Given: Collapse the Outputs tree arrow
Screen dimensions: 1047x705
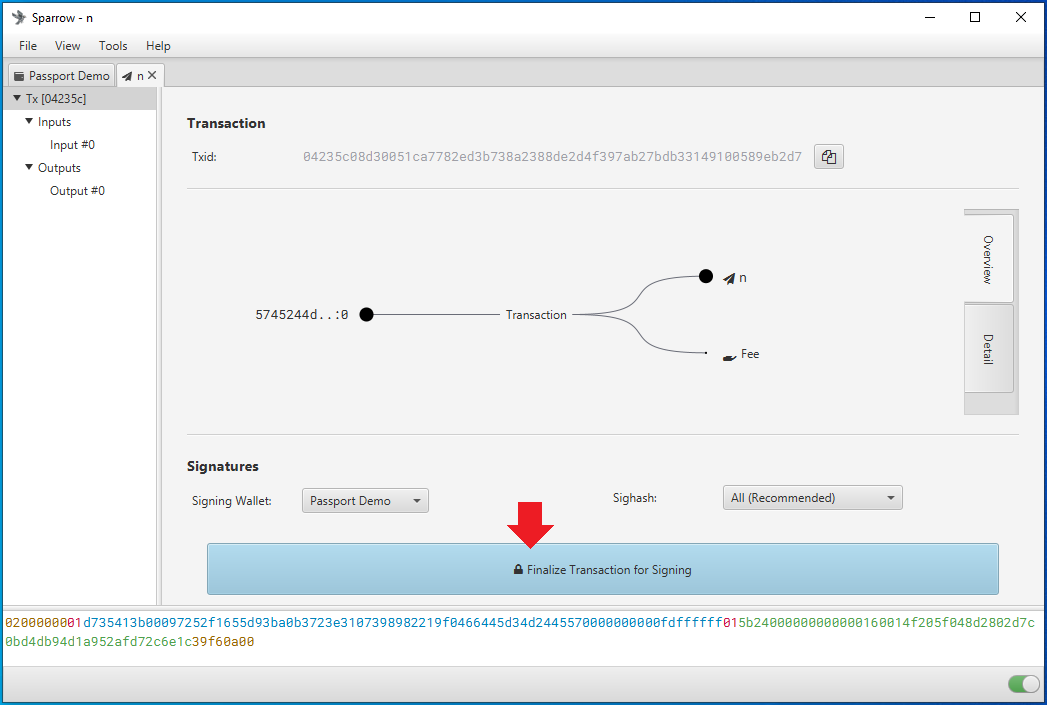Looking at the screenshot, I should (x=29, y=167).
